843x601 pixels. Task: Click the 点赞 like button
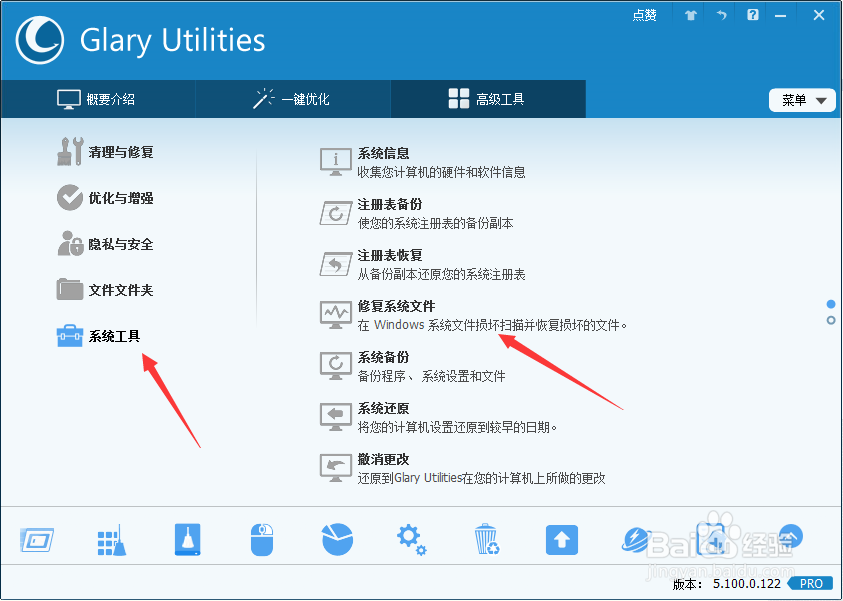(645, 15)
